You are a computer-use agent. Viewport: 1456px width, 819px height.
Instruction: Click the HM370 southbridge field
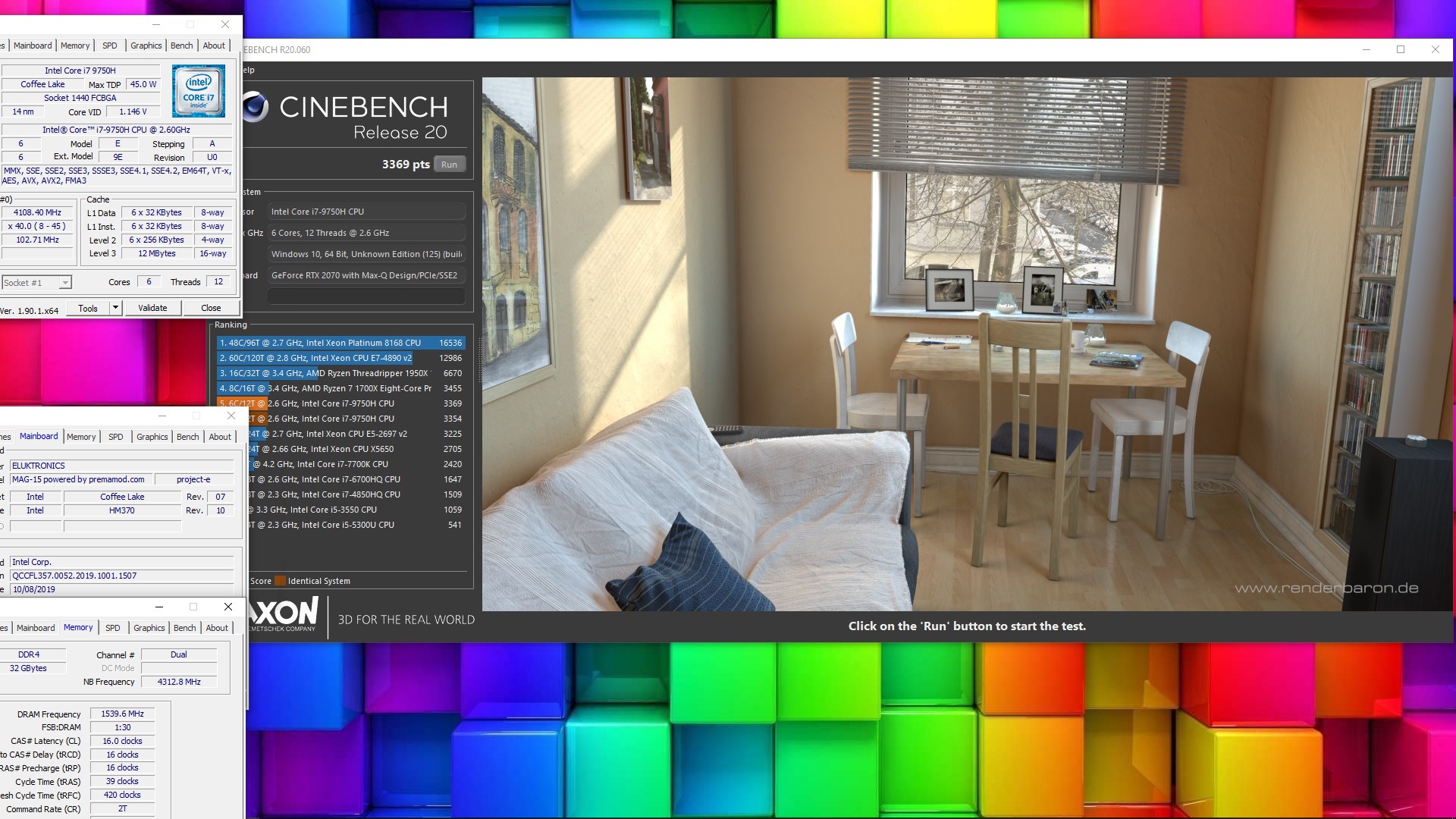click(x=122, y=510)
